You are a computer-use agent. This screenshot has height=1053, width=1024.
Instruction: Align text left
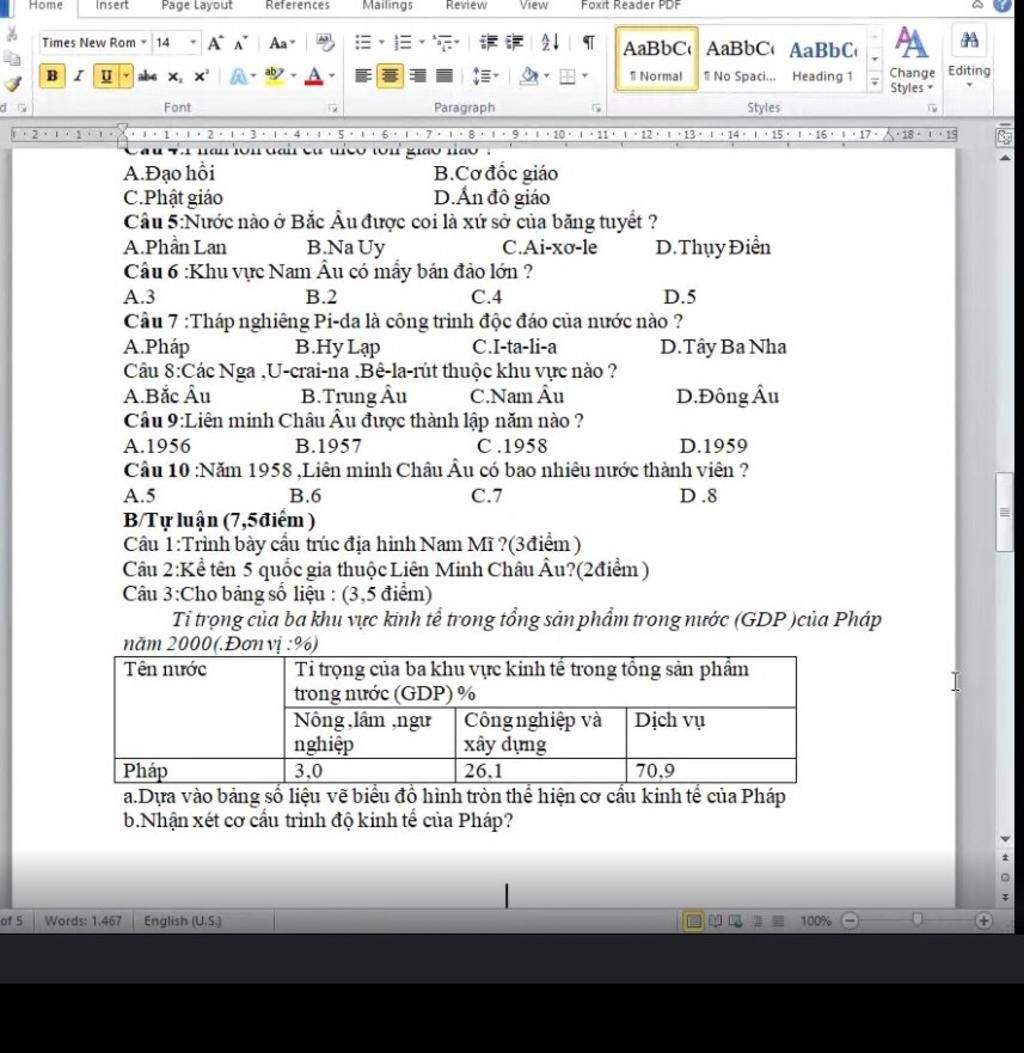[x=363, y=76]
